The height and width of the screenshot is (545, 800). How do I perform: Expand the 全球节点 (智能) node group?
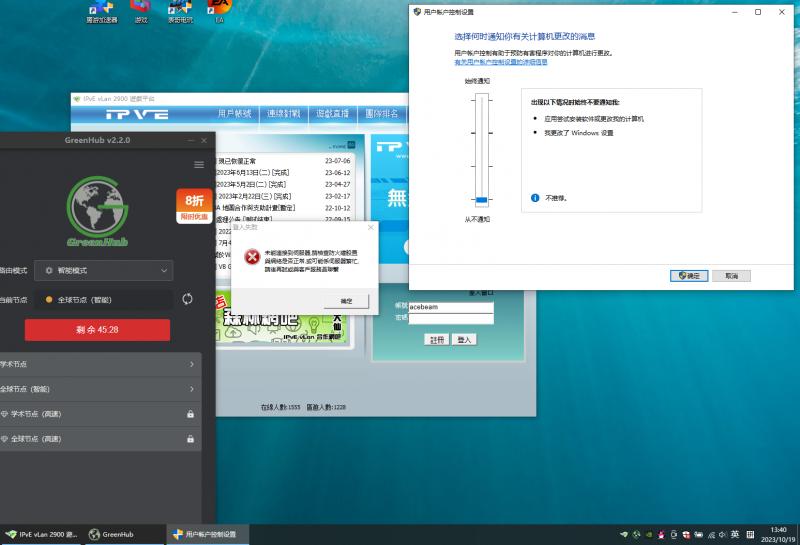coord(191,389)
